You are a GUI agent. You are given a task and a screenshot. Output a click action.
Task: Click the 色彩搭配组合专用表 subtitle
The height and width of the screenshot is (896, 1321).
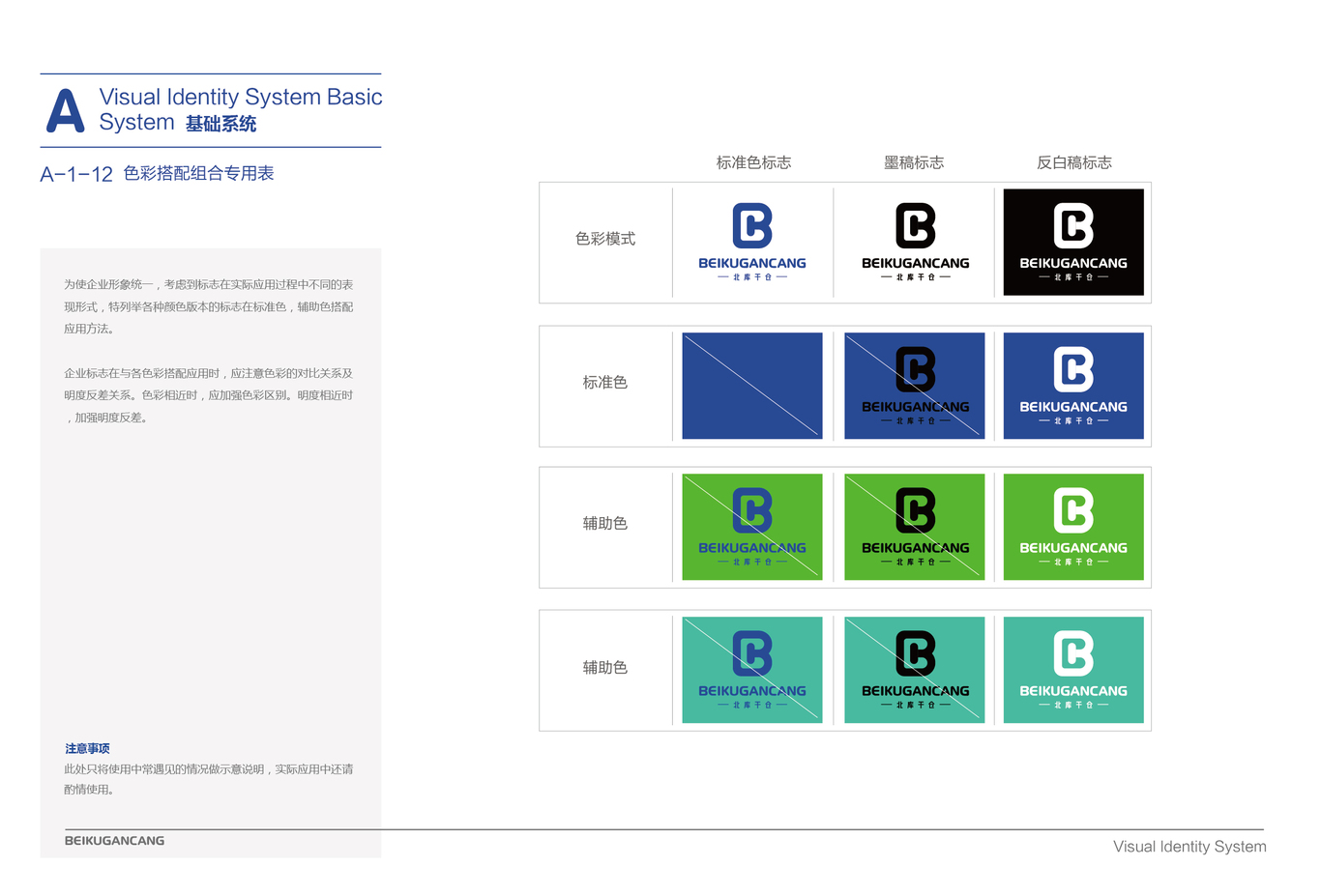coord(199,173)
